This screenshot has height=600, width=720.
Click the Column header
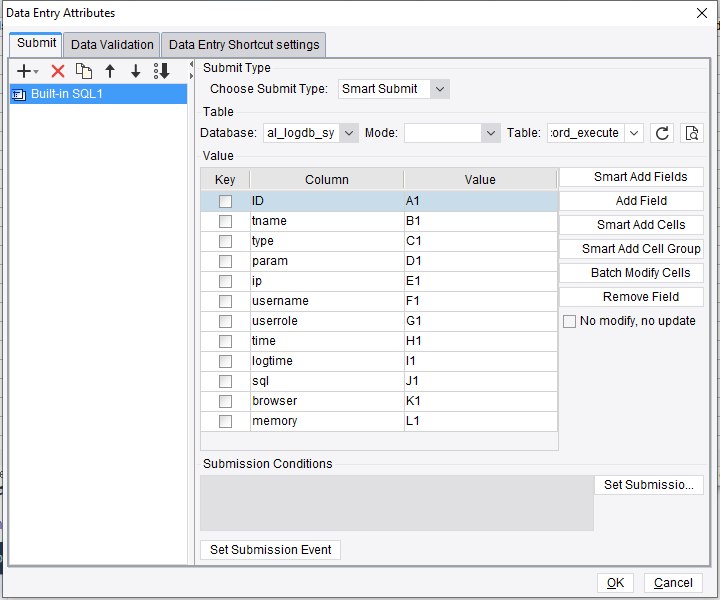327,179
